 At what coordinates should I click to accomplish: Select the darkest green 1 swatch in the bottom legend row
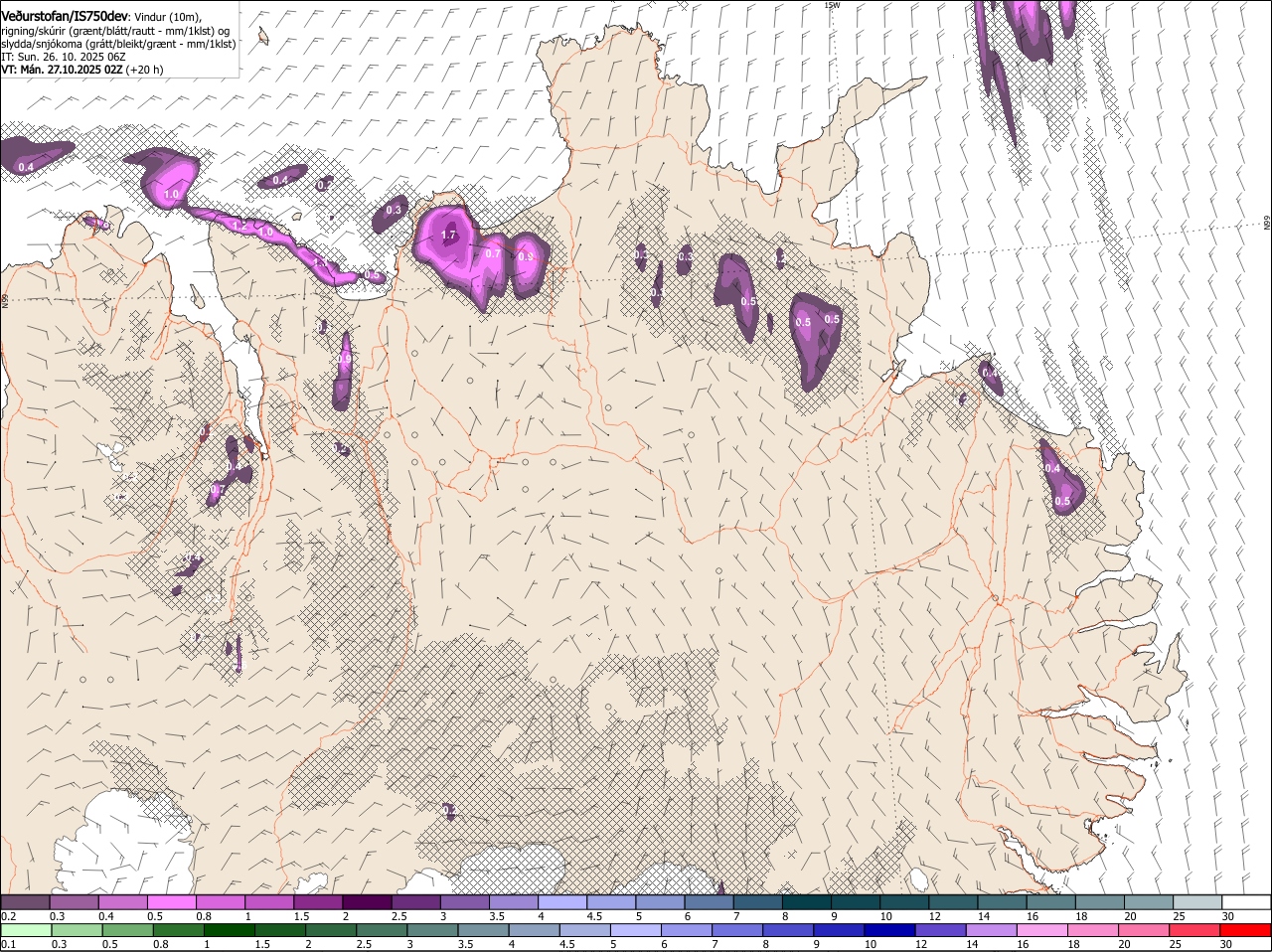tap(230, 931)
